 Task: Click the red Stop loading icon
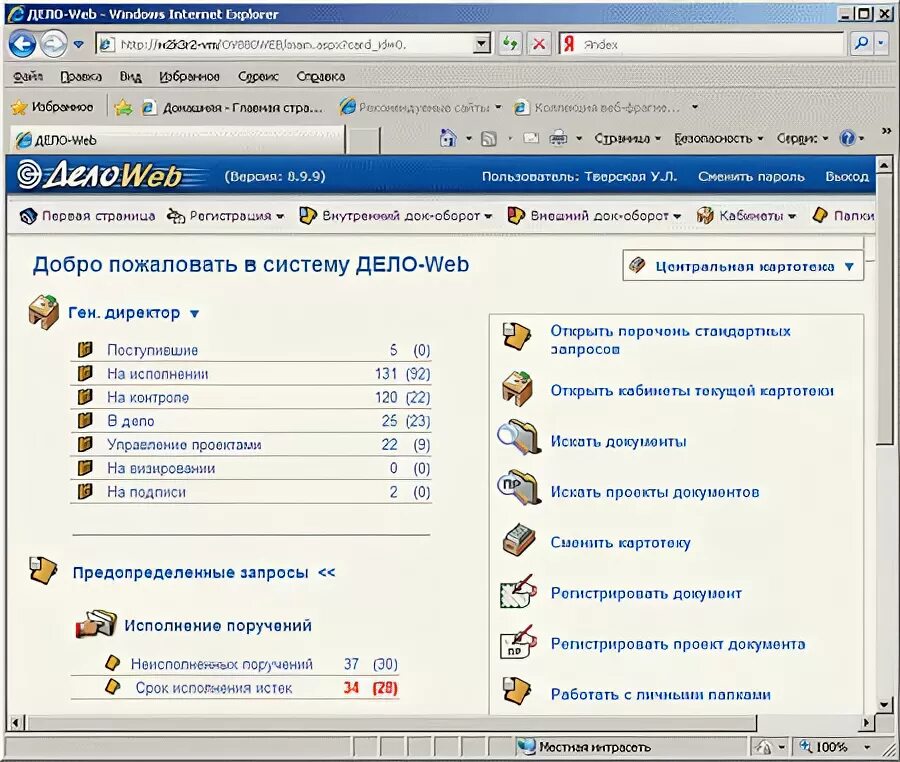pyautogui.click(x=539, y=44)
